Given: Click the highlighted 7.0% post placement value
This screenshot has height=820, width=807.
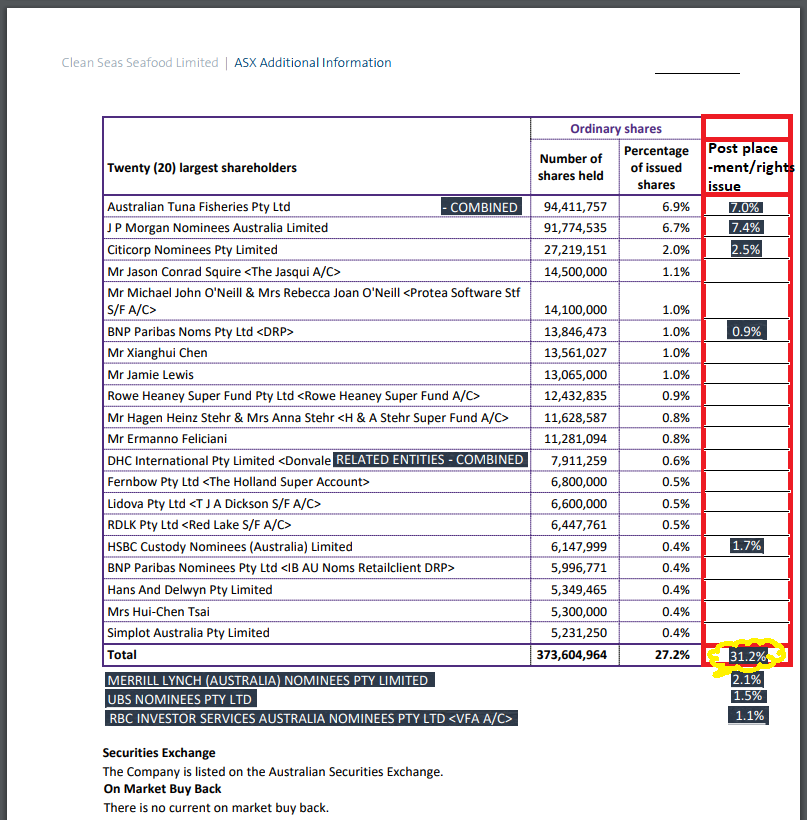Looking at the screenshot, I should click(x=745, y=207).
